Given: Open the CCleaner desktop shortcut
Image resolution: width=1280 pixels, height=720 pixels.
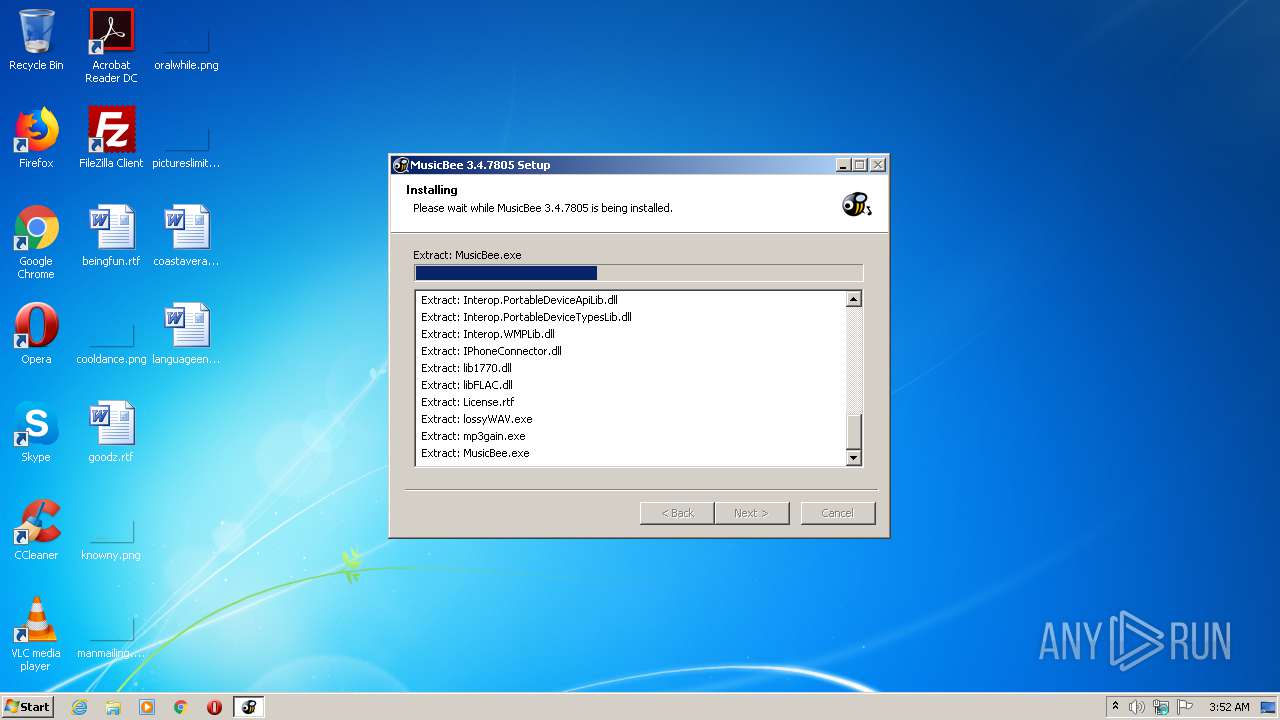Looking at the screenshot, I should pos(36,530).
